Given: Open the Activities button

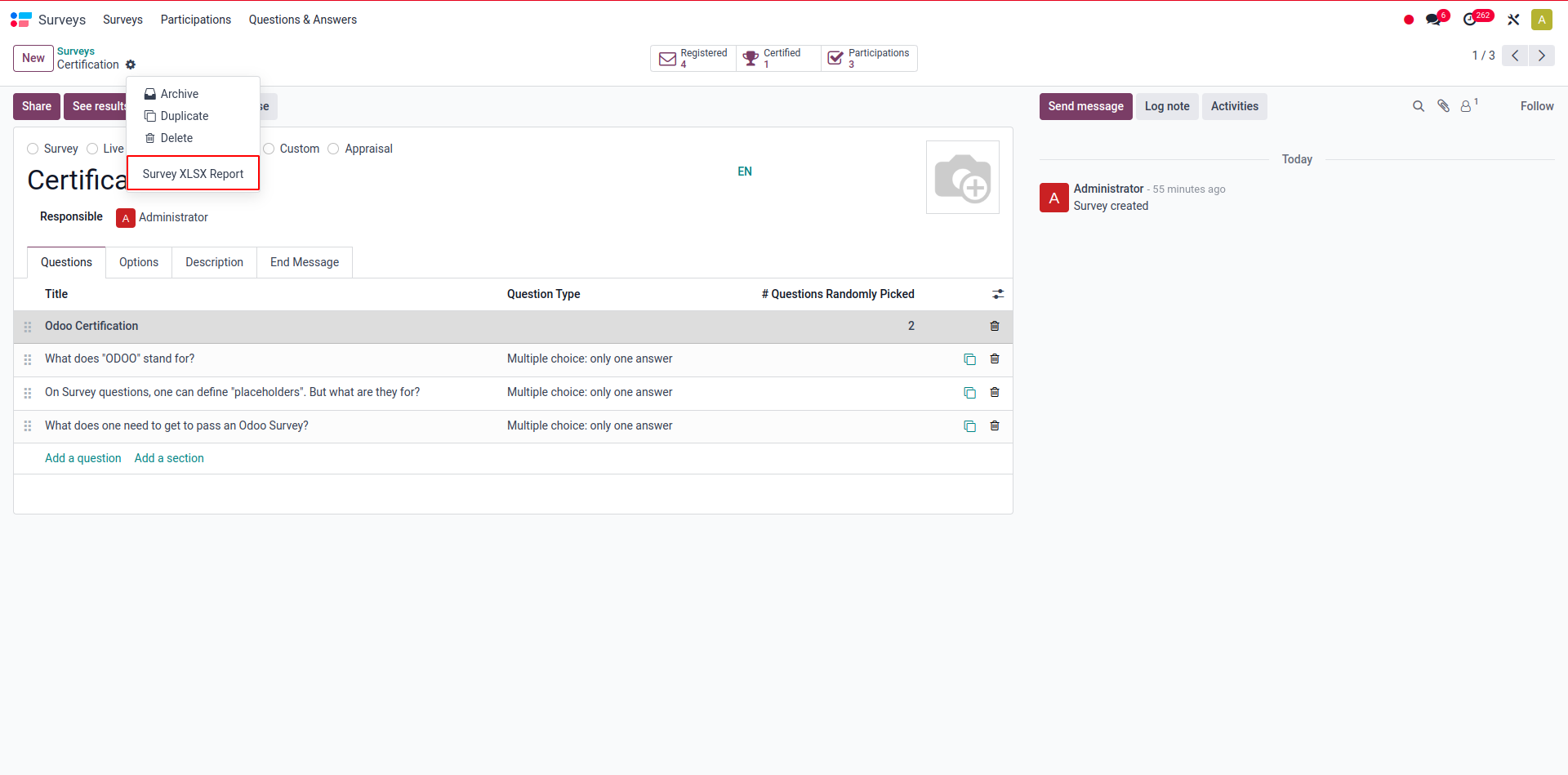Looking at the screenshot, I should coord(1234,106).
